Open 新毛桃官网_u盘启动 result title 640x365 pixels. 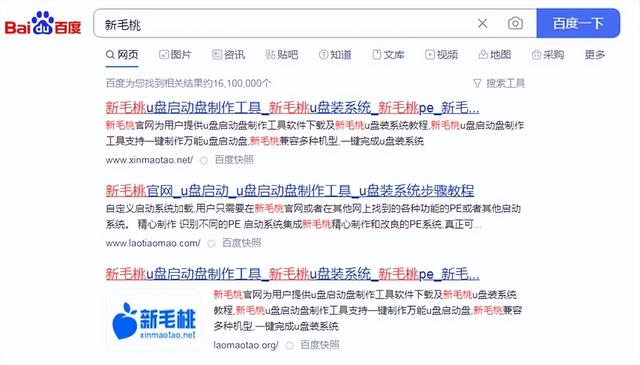pyautogui.click(x=290, y=191)
